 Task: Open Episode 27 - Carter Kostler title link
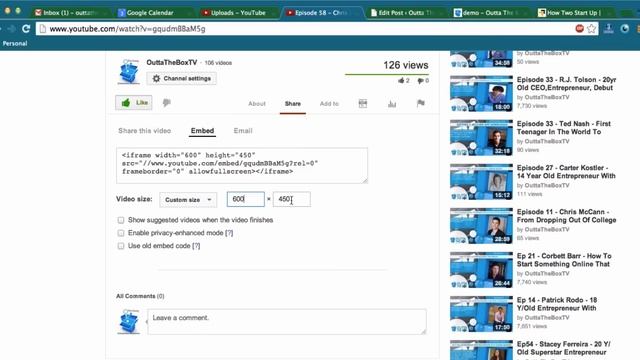click(x=566, y=172)
